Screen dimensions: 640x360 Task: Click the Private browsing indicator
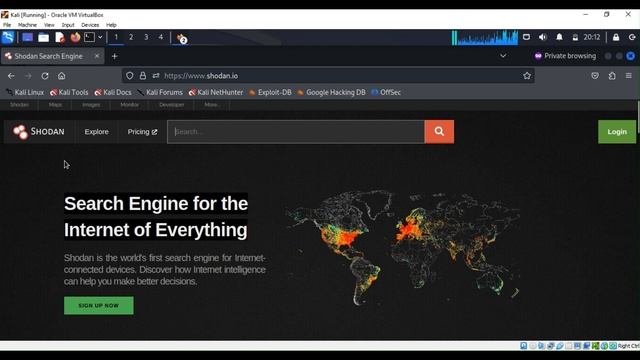point(565,56)
